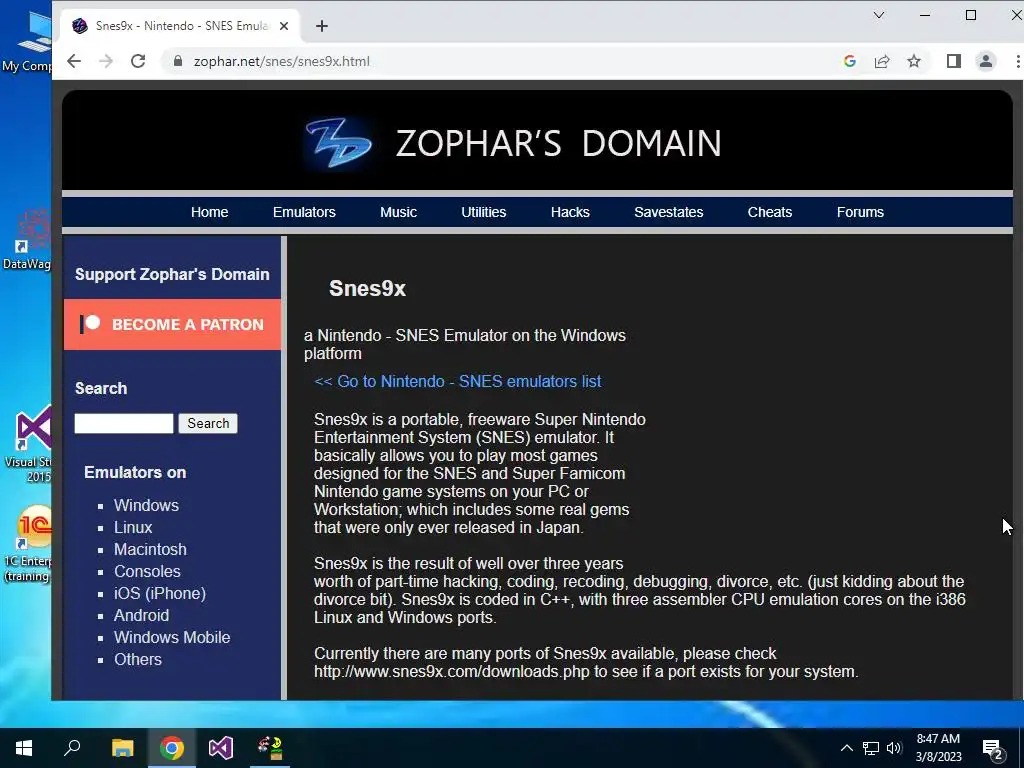The height and width of the screenshot is (768, 1024).
Task: Open the Hacks navigation item
Action: point(570,212)
